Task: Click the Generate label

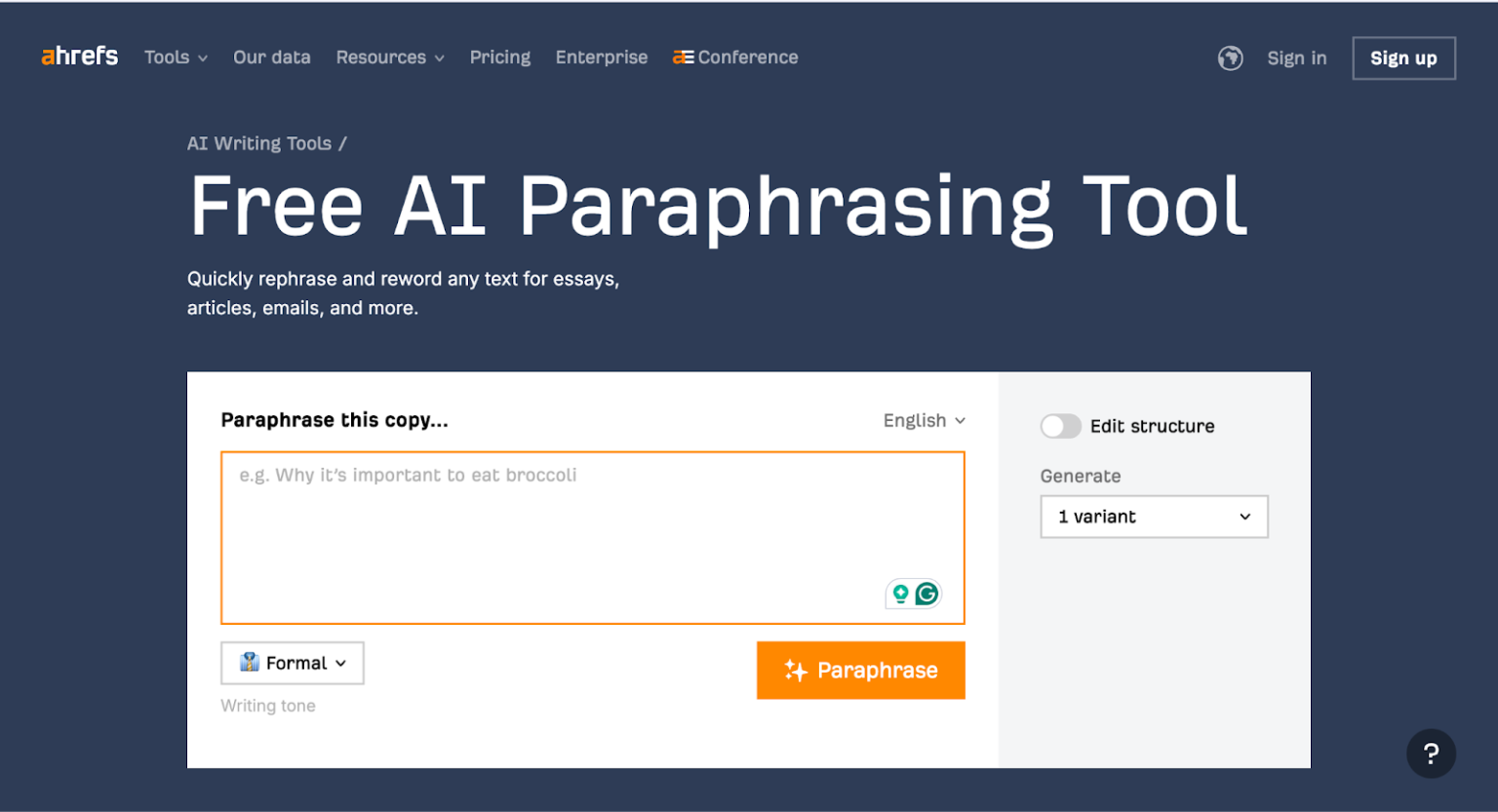Action: (x=1081, y=476)
